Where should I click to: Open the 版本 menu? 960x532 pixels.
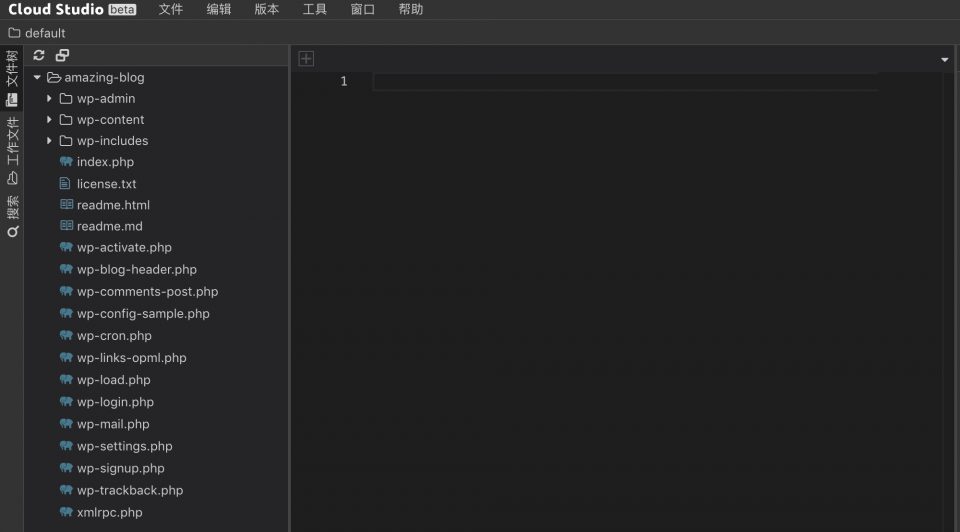click(266, 9)
